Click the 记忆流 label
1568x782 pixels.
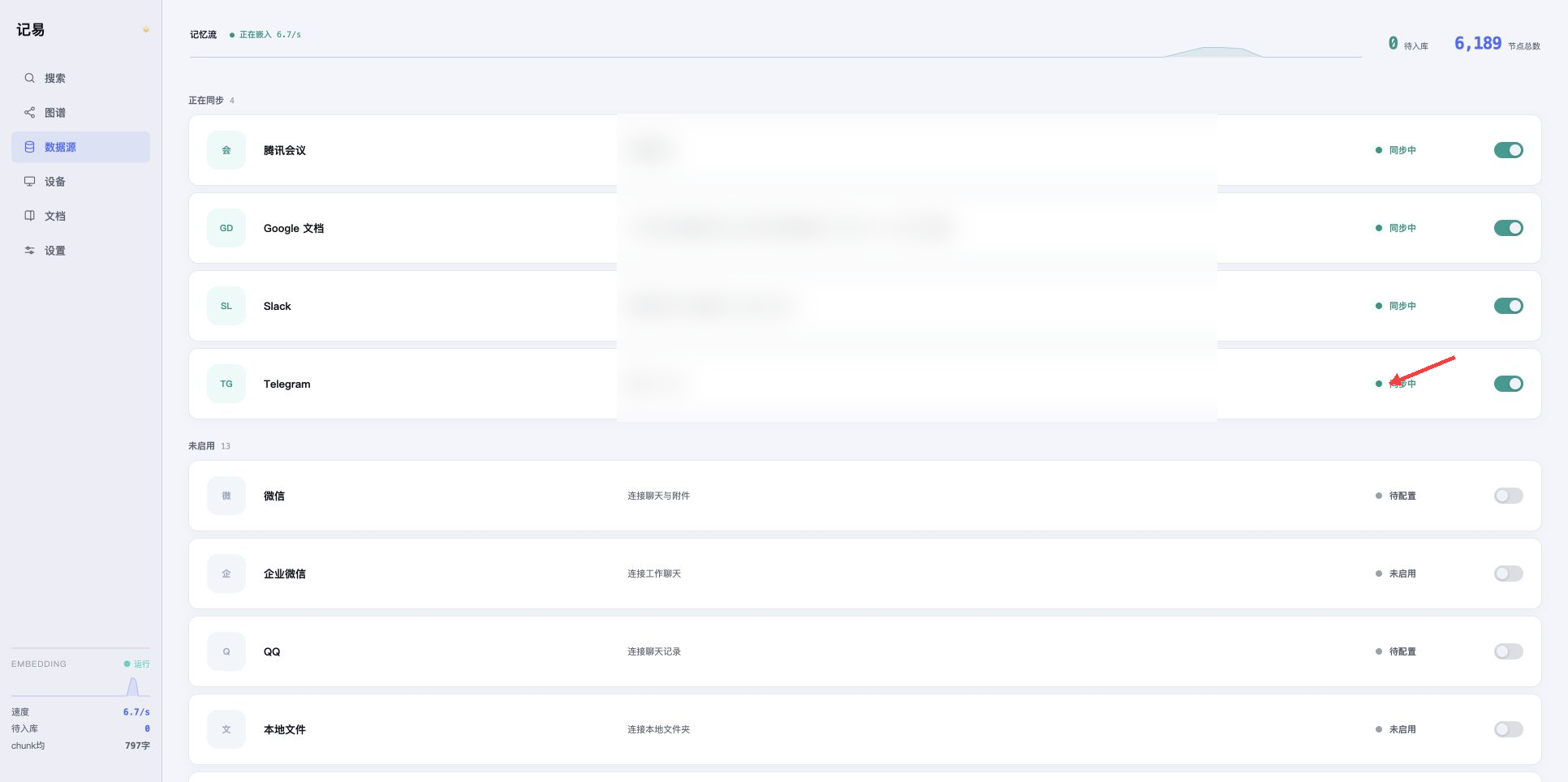pos(204,35)
